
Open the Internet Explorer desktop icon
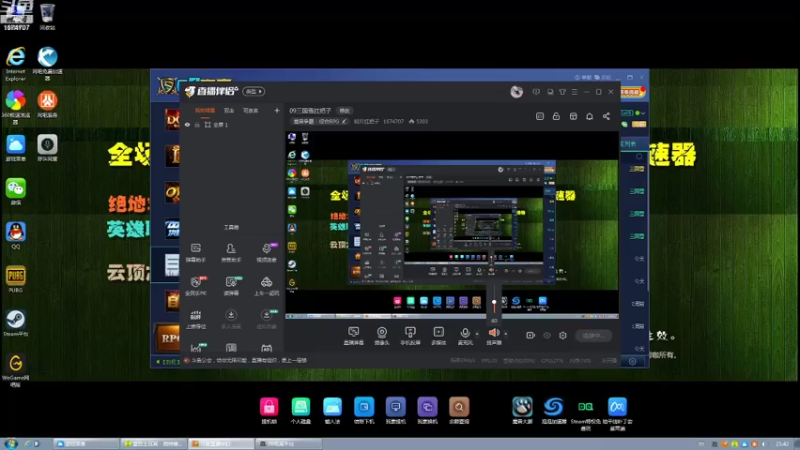(15, 64)
